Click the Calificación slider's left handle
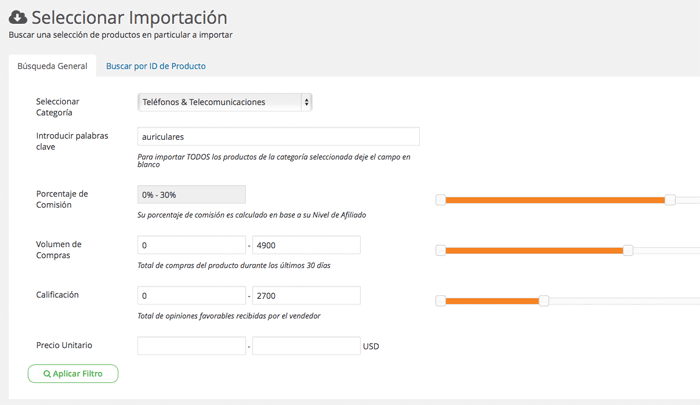 [x=440, y=300]
